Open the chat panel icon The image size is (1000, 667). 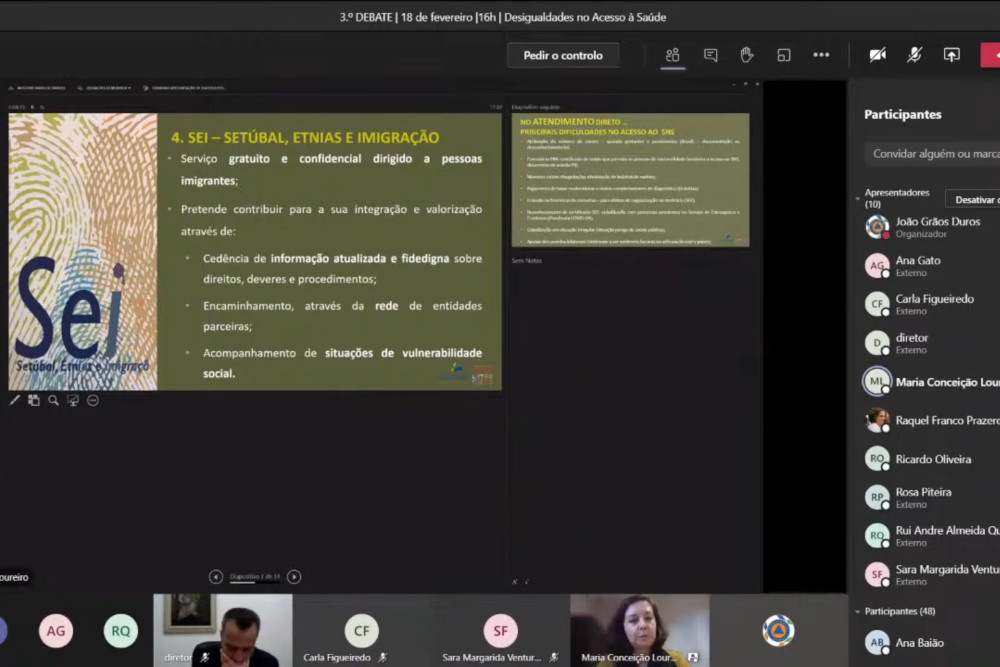point(710,55)
